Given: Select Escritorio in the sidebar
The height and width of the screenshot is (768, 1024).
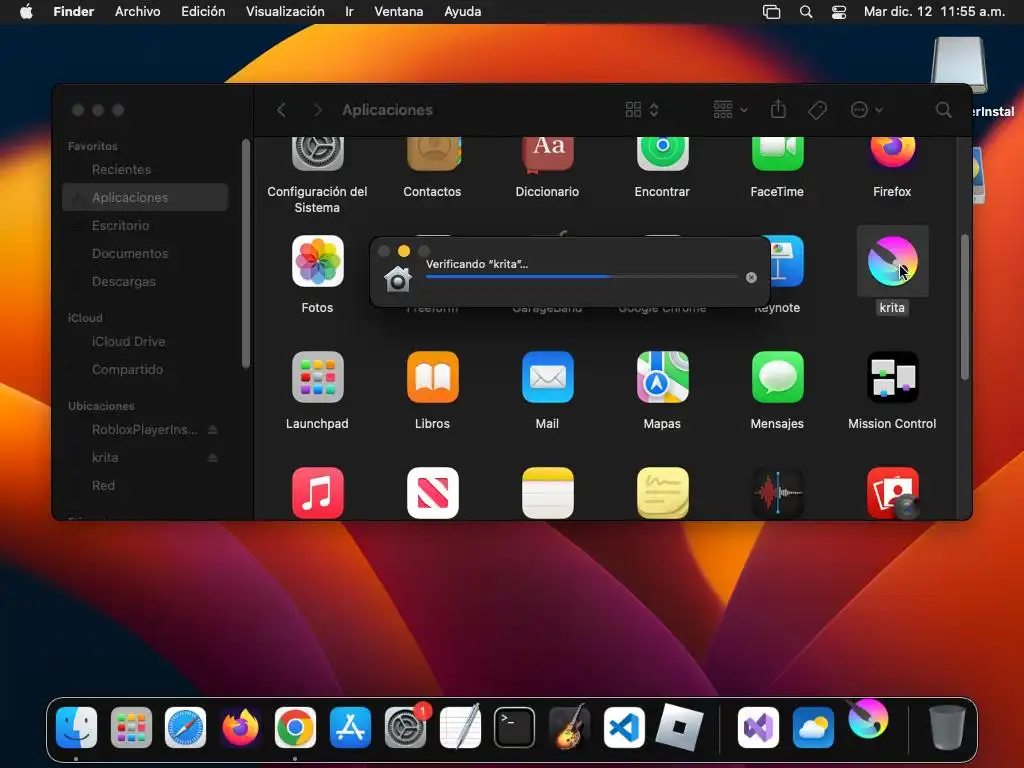Looking at the screenshot, I should coord(145,225).
